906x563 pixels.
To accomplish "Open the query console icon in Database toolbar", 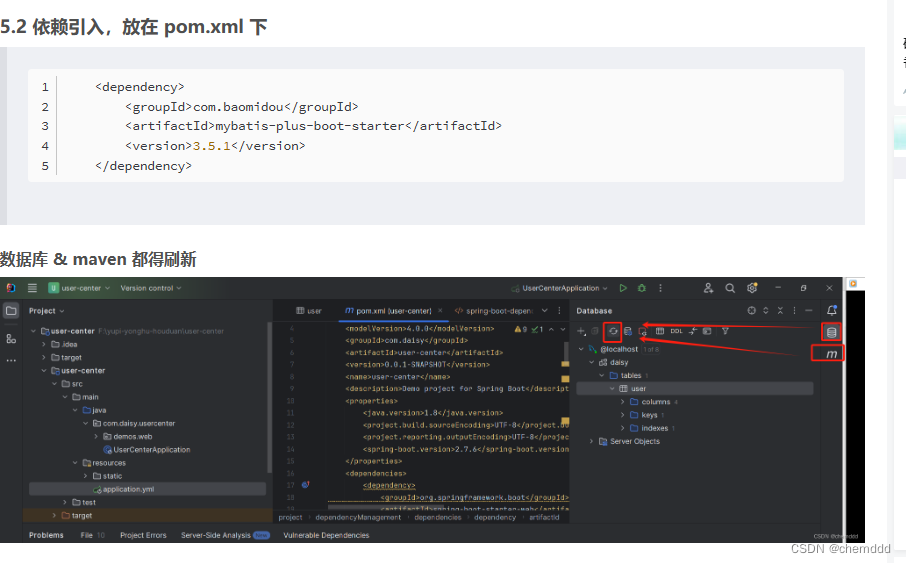I will pyautogui.click(x=707, y=331).
